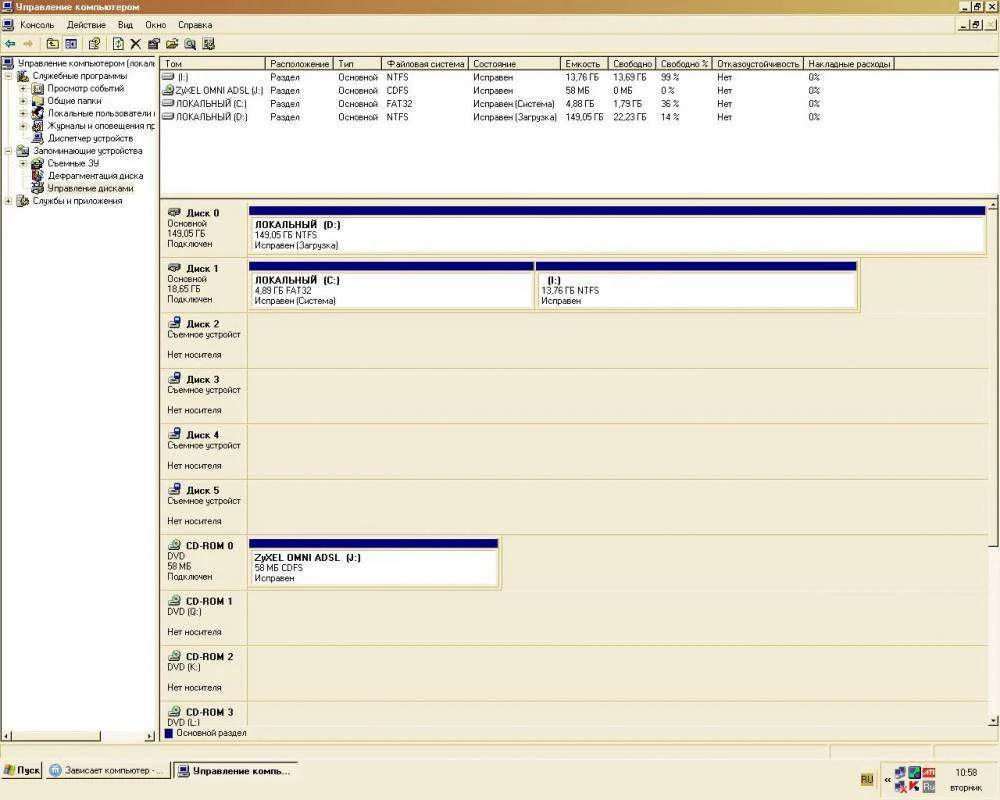Image resolution: width=1000 pixels, height=800 pixels.
Task: Toggle the console tree show/hide toolbar icon
Action: 71,44
